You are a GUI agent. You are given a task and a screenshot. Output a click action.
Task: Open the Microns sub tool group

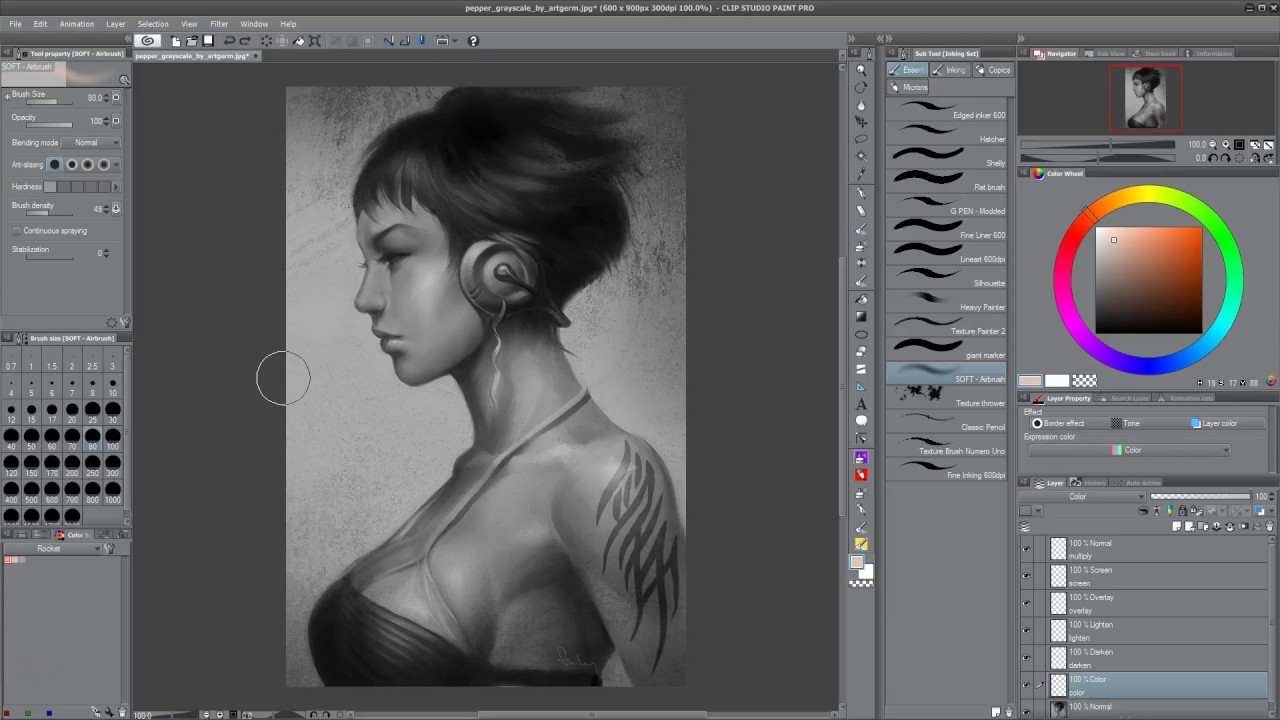(x=909, y=87)
